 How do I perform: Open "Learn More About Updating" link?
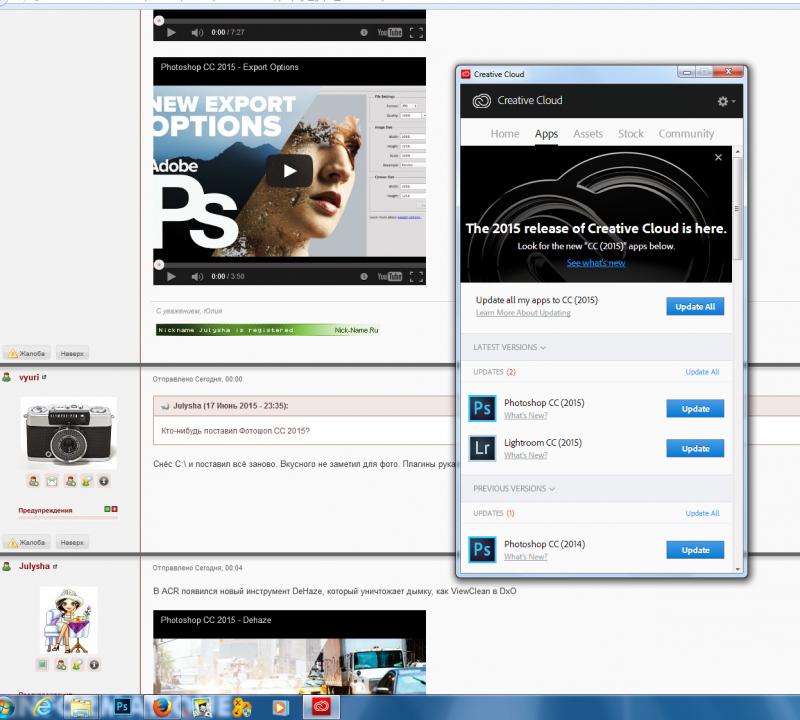[523, 312]
